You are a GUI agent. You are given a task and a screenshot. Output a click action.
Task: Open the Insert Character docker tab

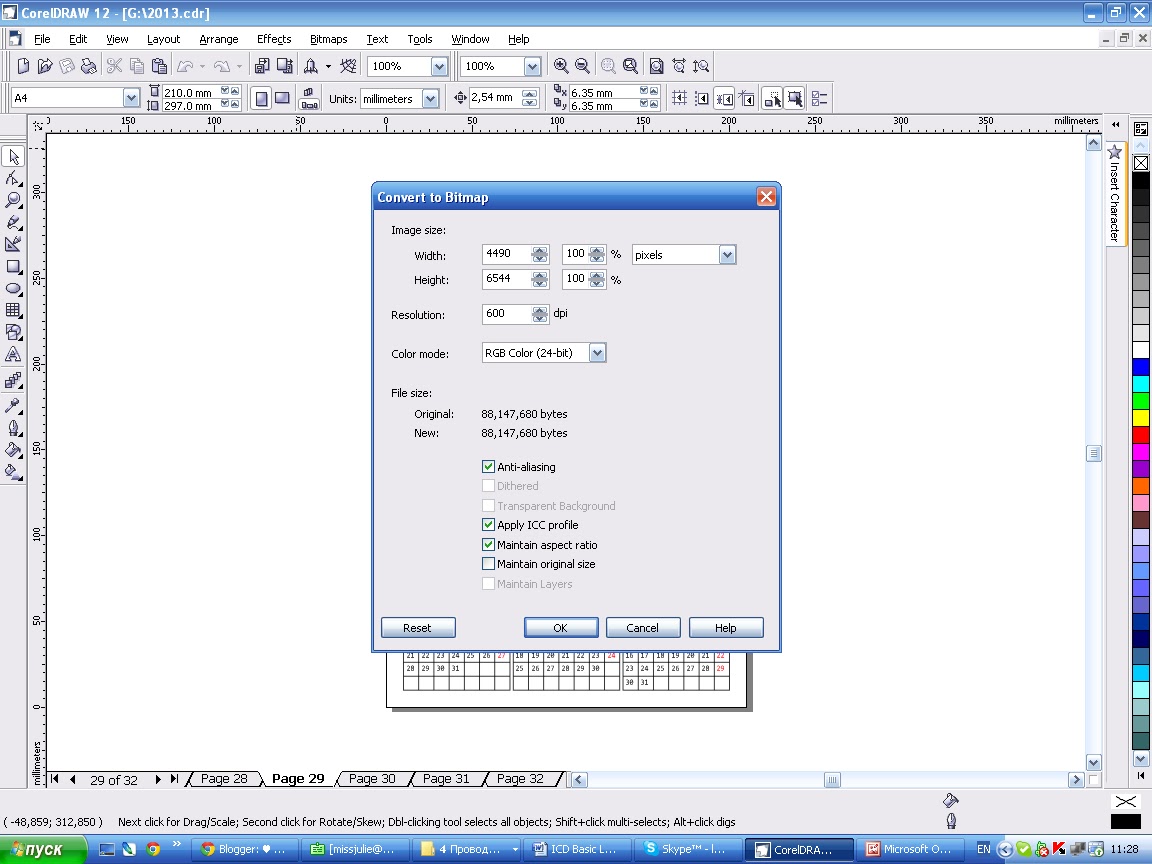point(1115,195)
